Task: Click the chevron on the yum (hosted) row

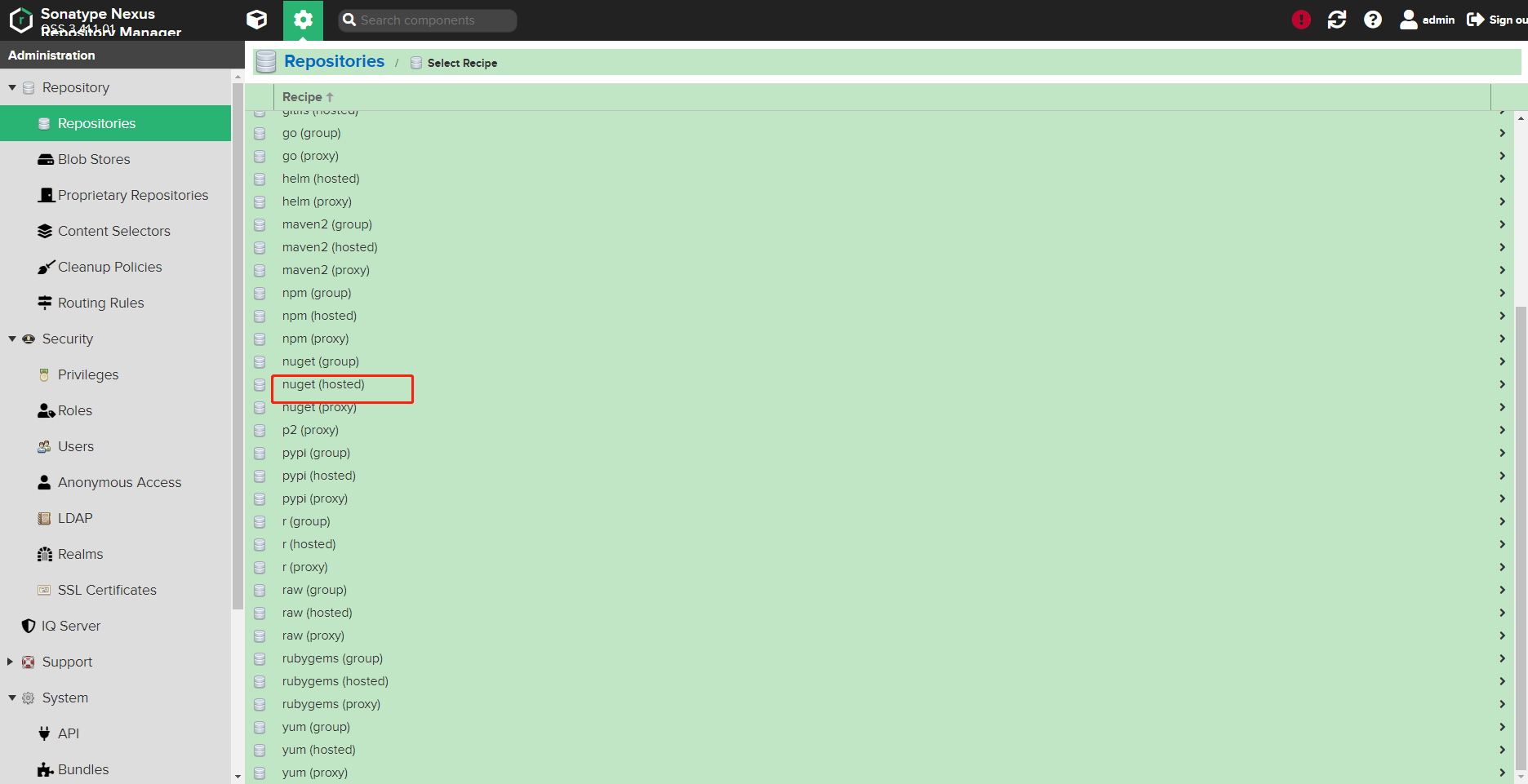Action: 1502,750
